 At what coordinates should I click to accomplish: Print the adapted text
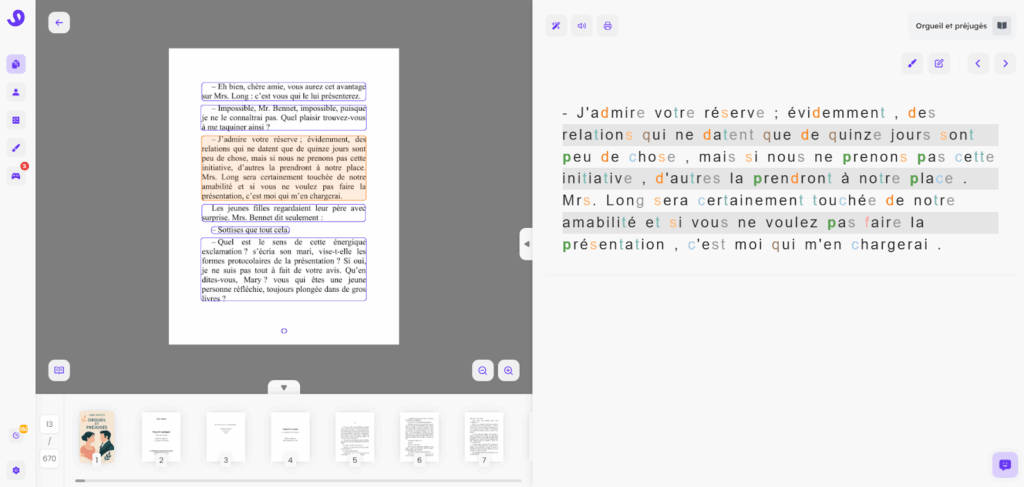pyautogui.click(x=608, y=26)
